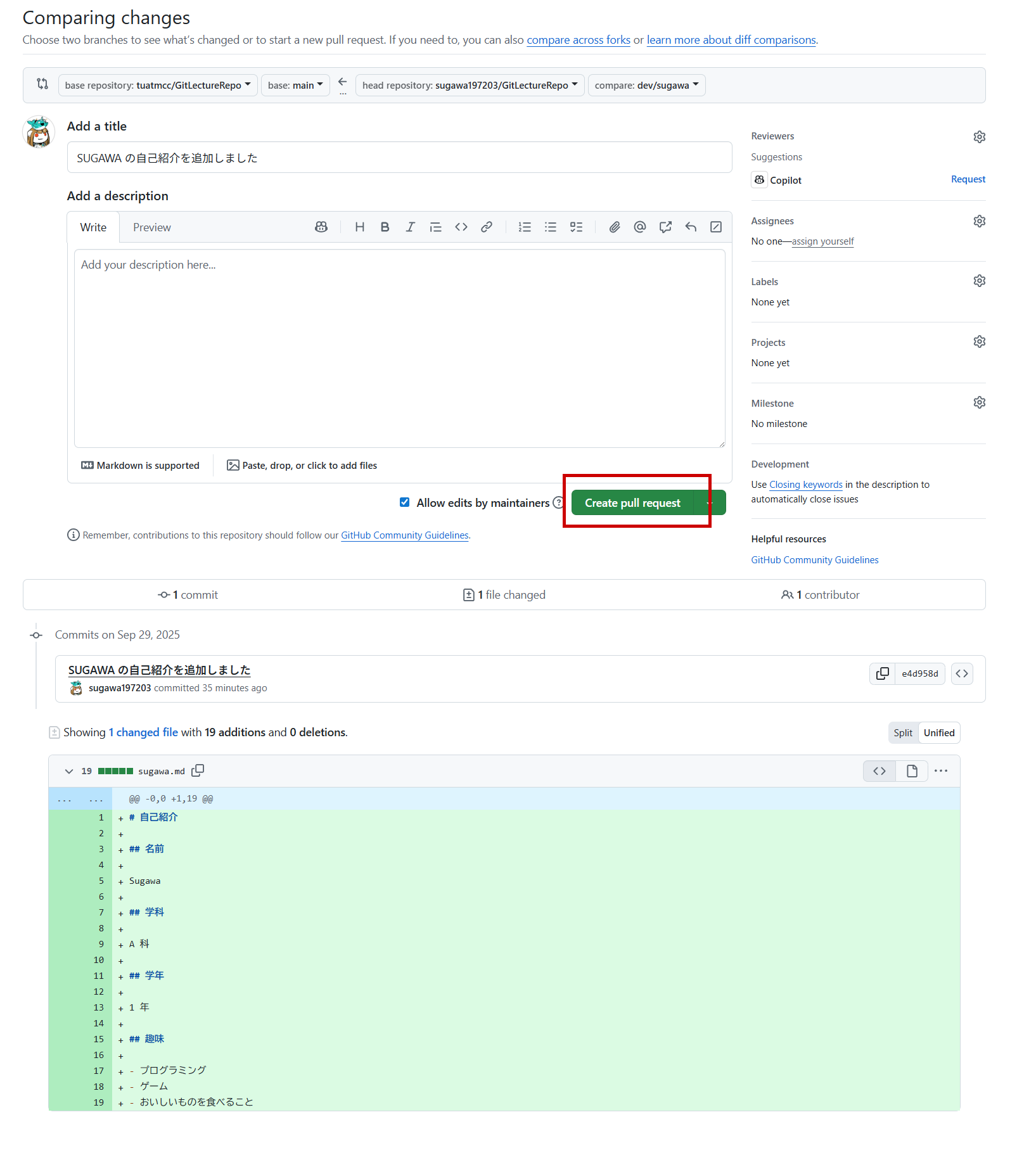The width and height of the screenshot is (1036, 1155).
Task: Select Unified diff view
Action: [x=938, y=733]
